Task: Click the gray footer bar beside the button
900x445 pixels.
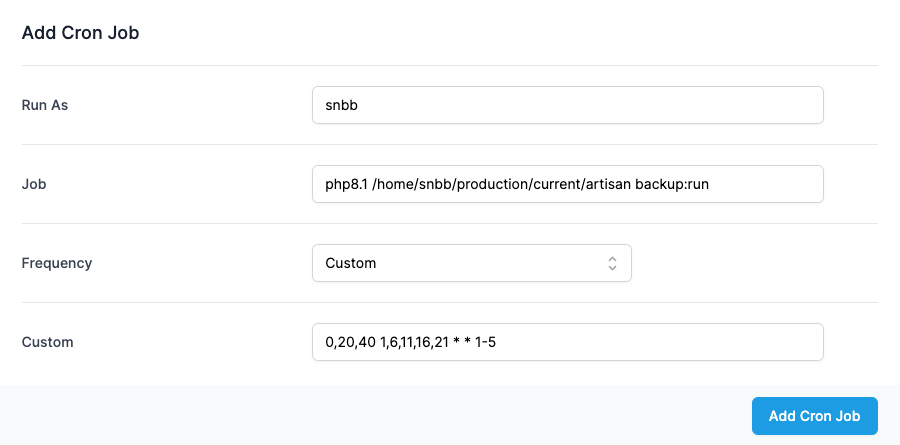Action: pos(373,415)
